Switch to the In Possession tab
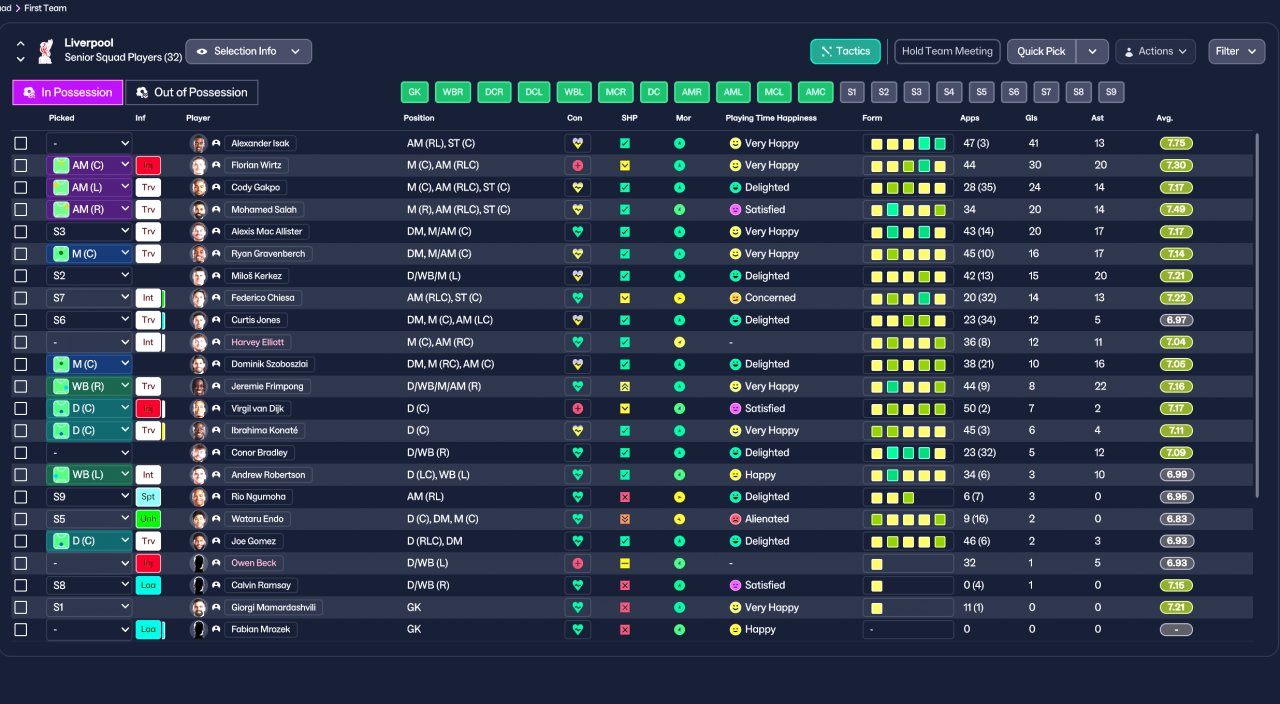 click(x=67, y=92)
